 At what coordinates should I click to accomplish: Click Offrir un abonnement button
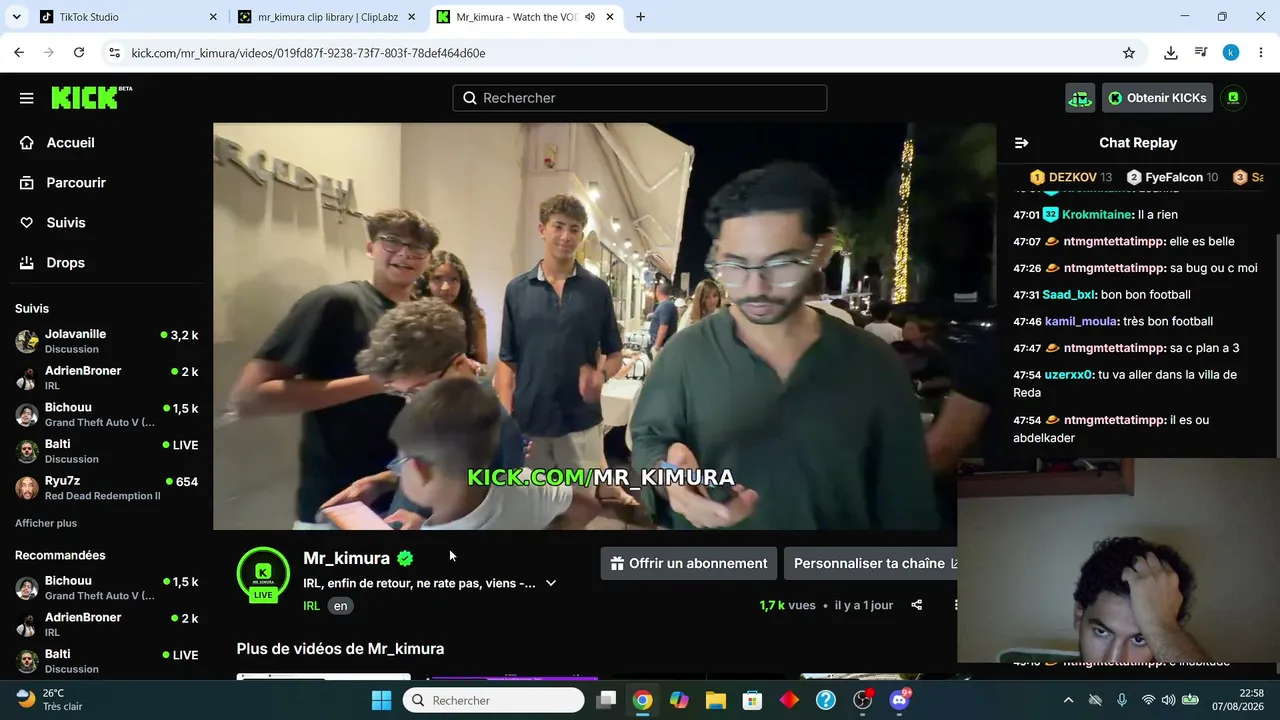click(x=688, y=563)
